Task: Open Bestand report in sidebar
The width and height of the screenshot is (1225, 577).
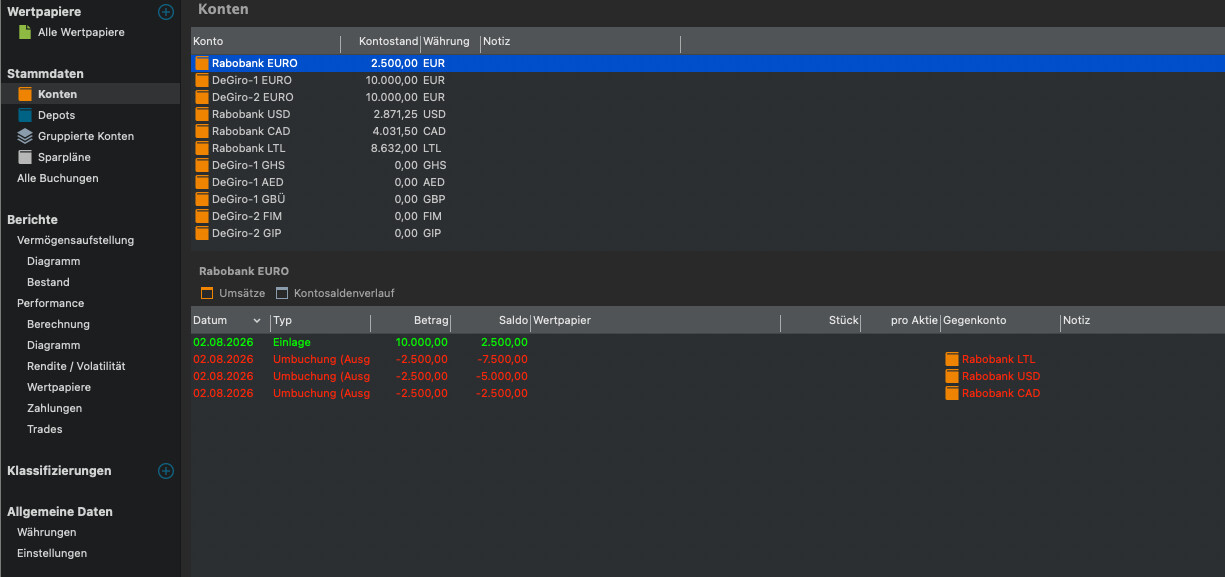Action: (48, 282)
